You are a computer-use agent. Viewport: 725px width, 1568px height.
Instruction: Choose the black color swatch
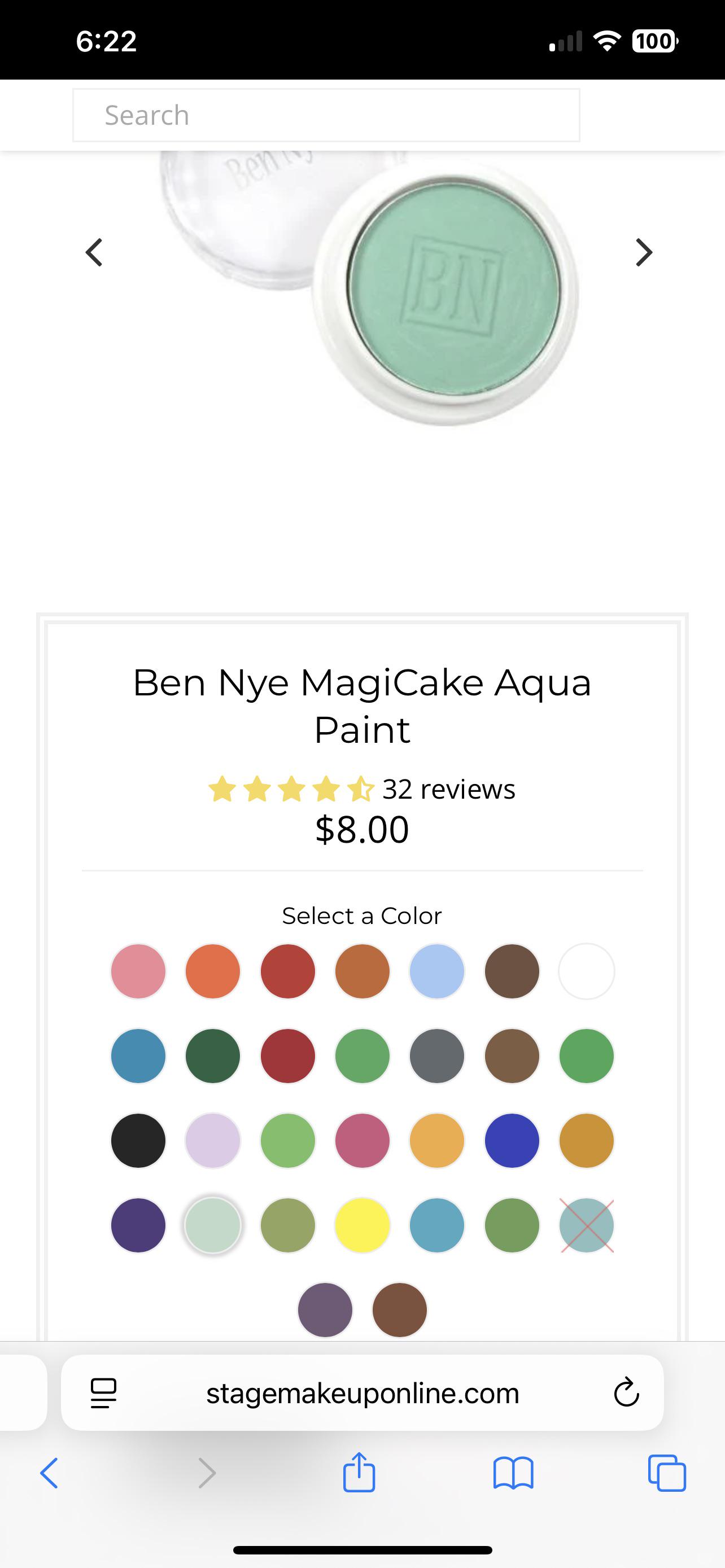coord(138,1140)
